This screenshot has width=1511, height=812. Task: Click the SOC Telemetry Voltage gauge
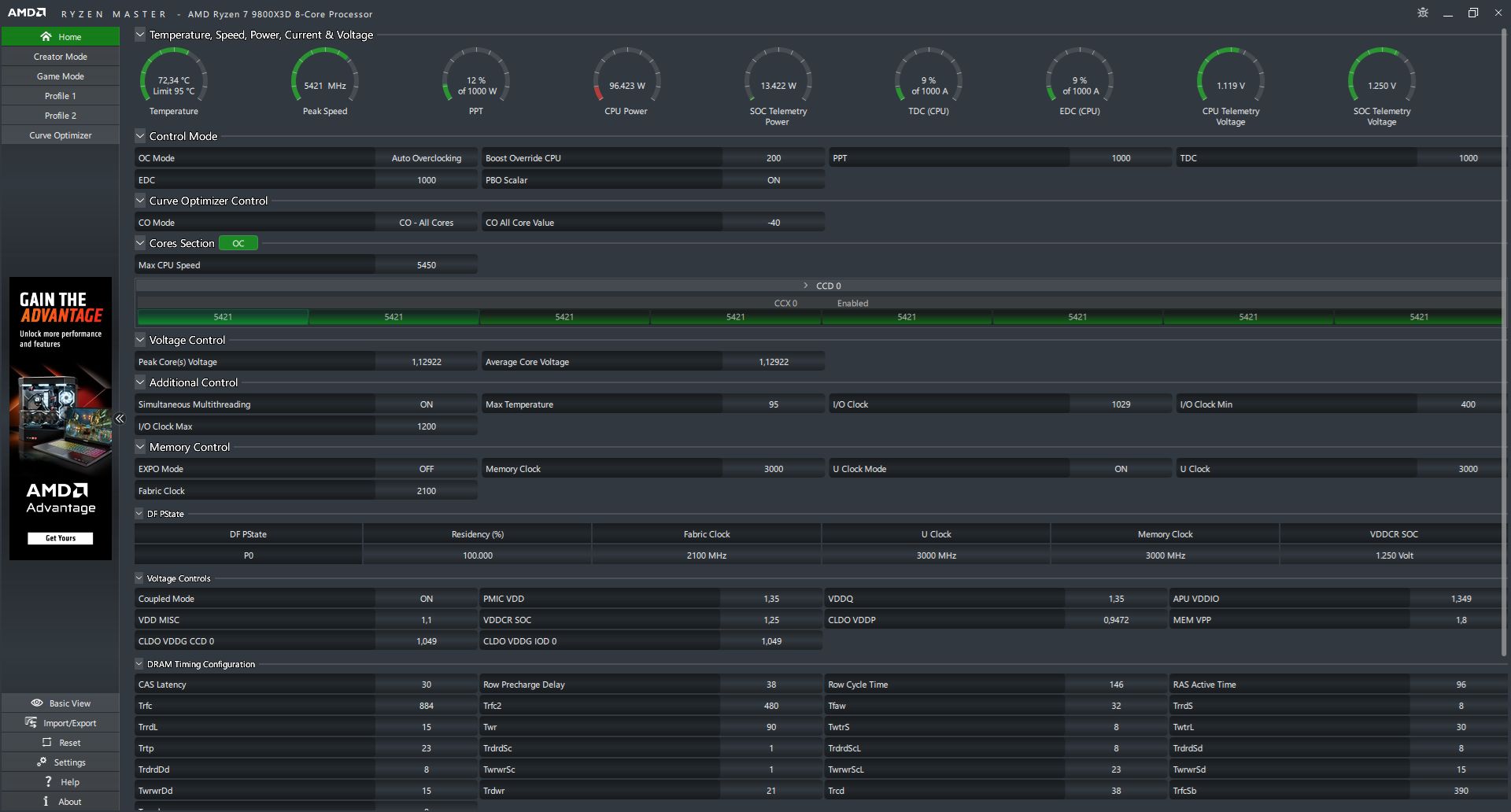click(x=1382, y=86)
